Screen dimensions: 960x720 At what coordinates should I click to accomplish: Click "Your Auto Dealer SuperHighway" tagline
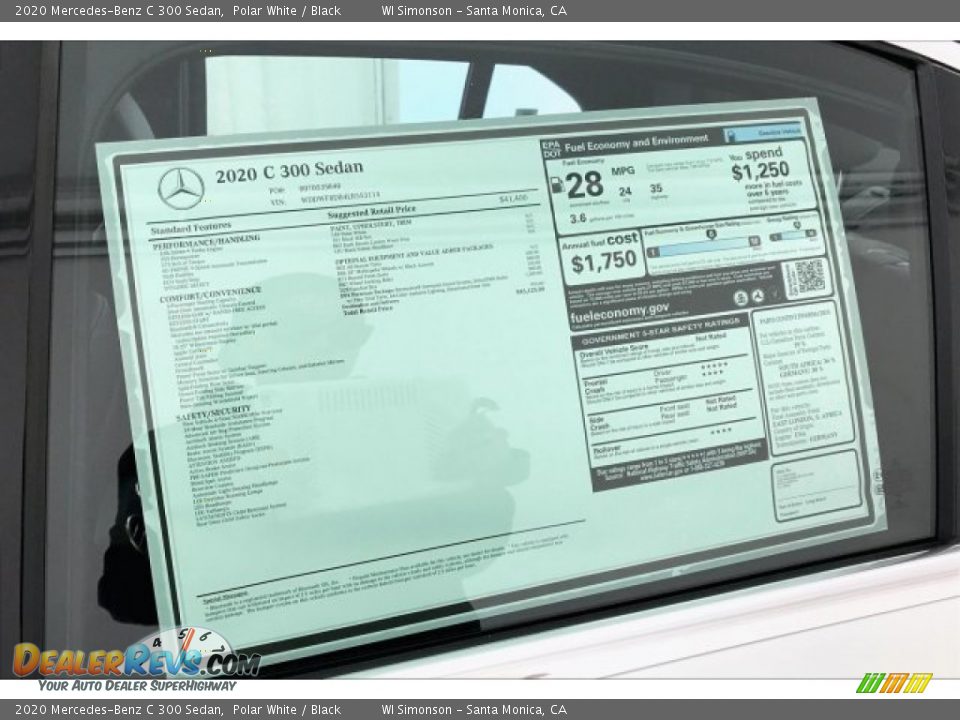(x=137, y=686)
